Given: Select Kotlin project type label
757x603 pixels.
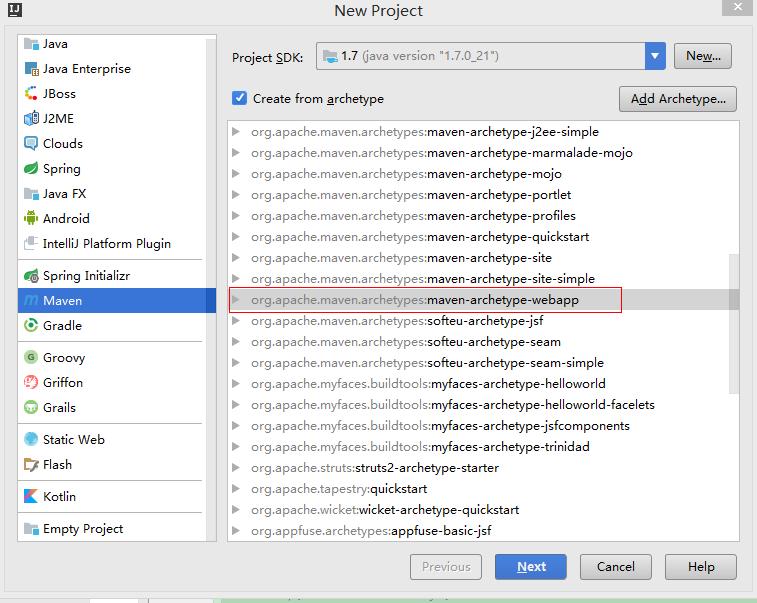Looking at the screenshot, I should (x=59, y=496).
